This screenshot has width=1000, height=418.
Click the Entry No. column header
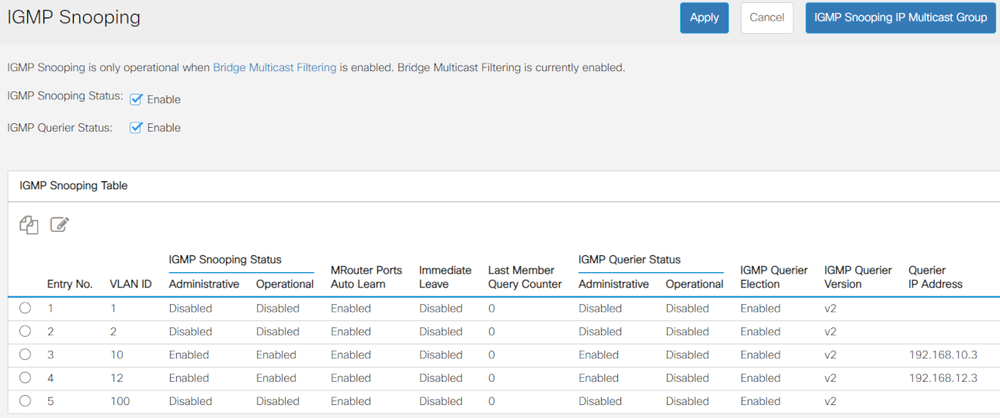coord(69,284)
